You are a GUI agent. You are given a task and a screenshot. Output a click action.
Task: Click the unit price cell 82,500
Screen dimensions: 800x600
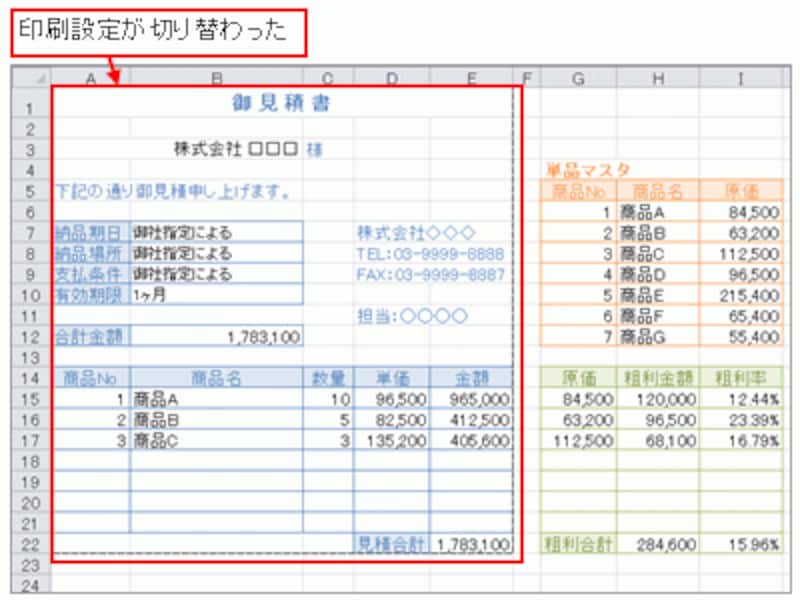[x=392, y=420]
